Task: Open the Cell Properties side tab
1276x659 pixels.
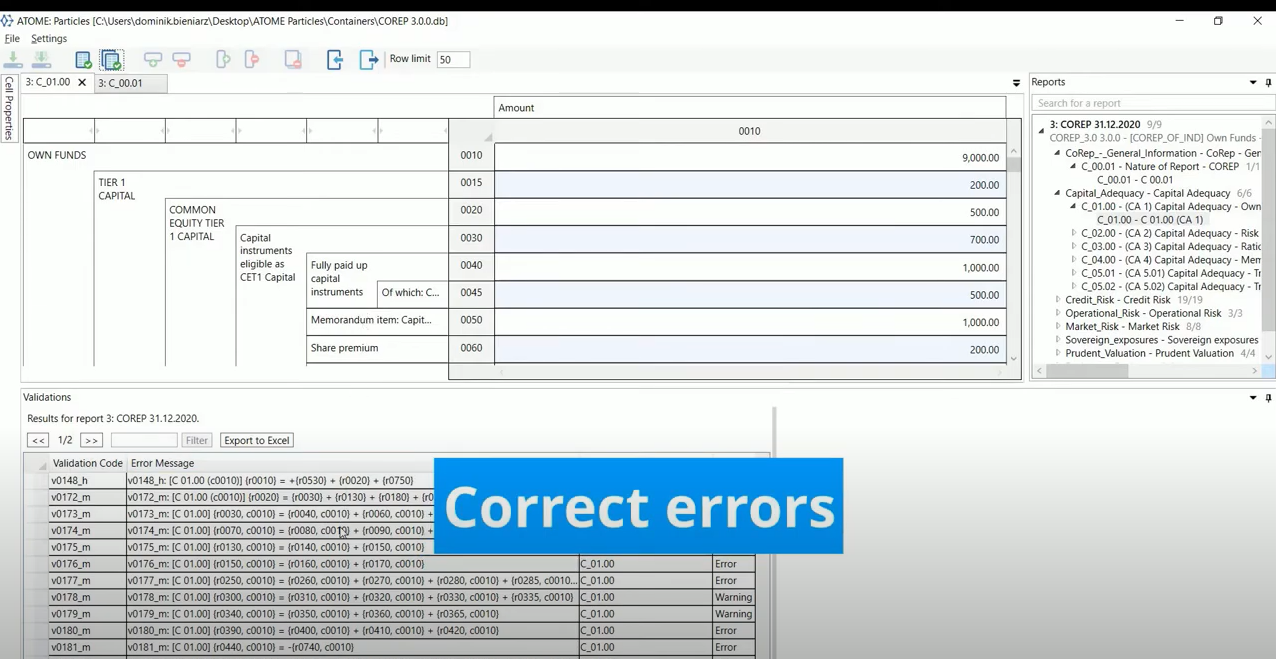Action: coord(9,108)
